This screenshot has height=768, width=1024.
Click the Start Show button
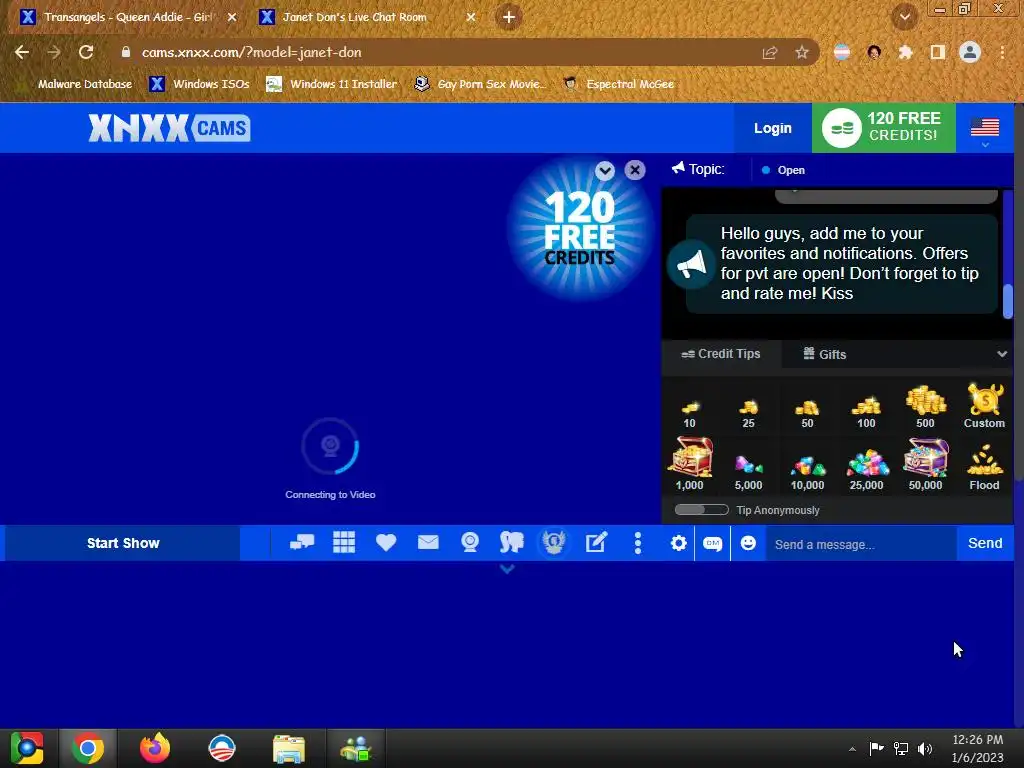123,543
